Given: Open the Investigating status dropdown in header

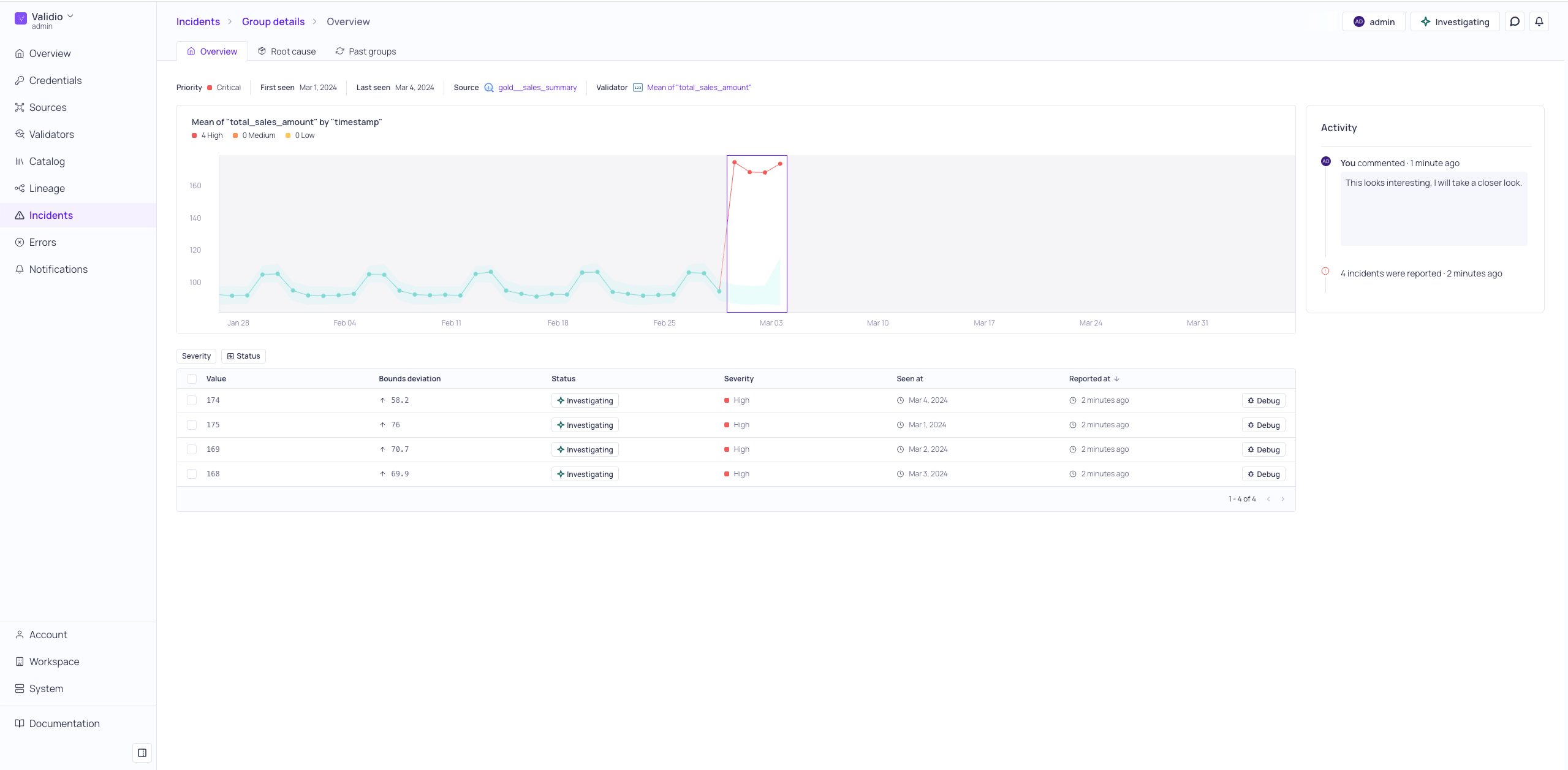Looking at the screenshot, I should (x=1455, y=21).
